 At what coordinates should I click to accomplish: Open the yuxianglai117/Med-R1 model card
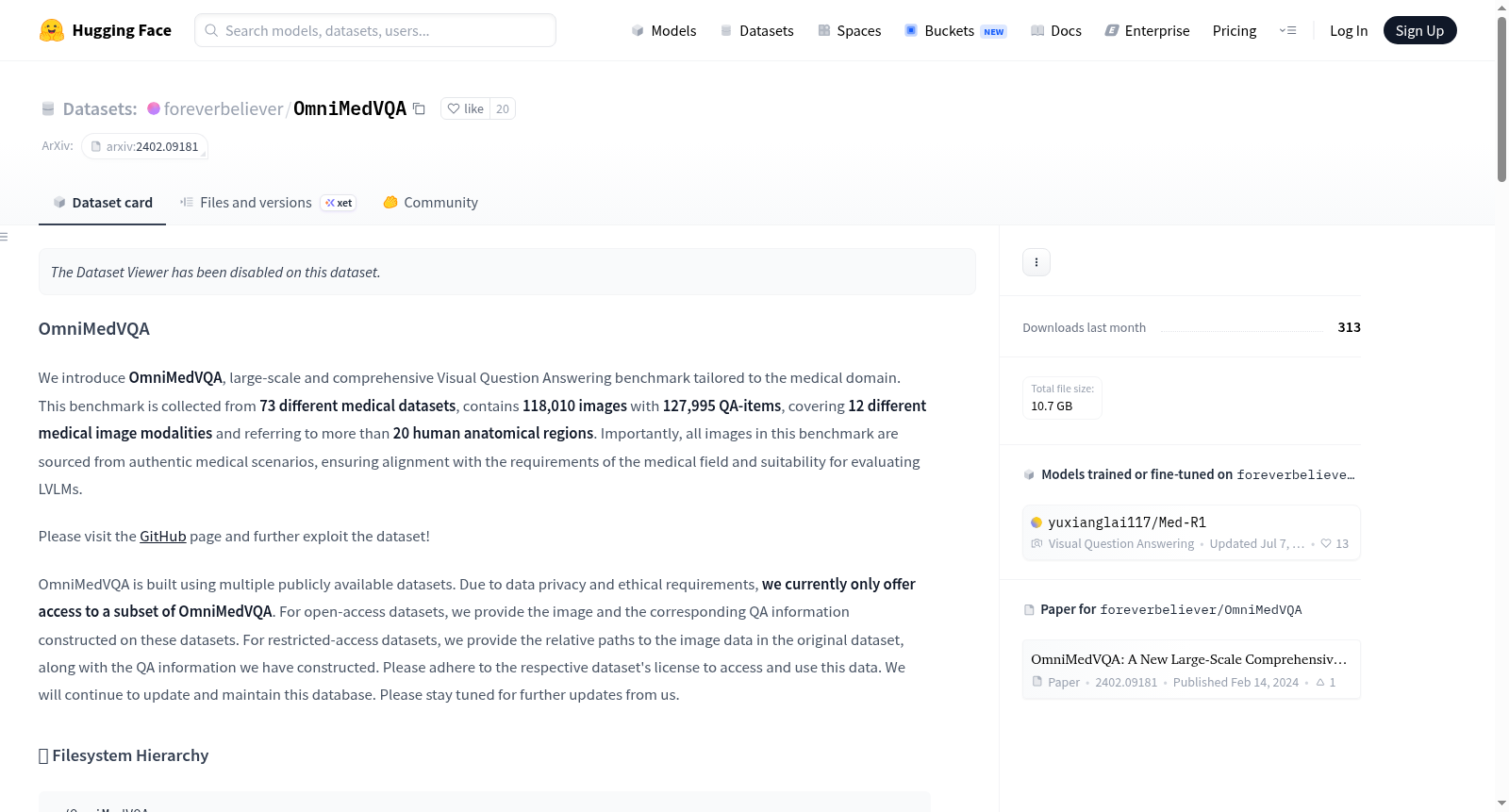1191,533
